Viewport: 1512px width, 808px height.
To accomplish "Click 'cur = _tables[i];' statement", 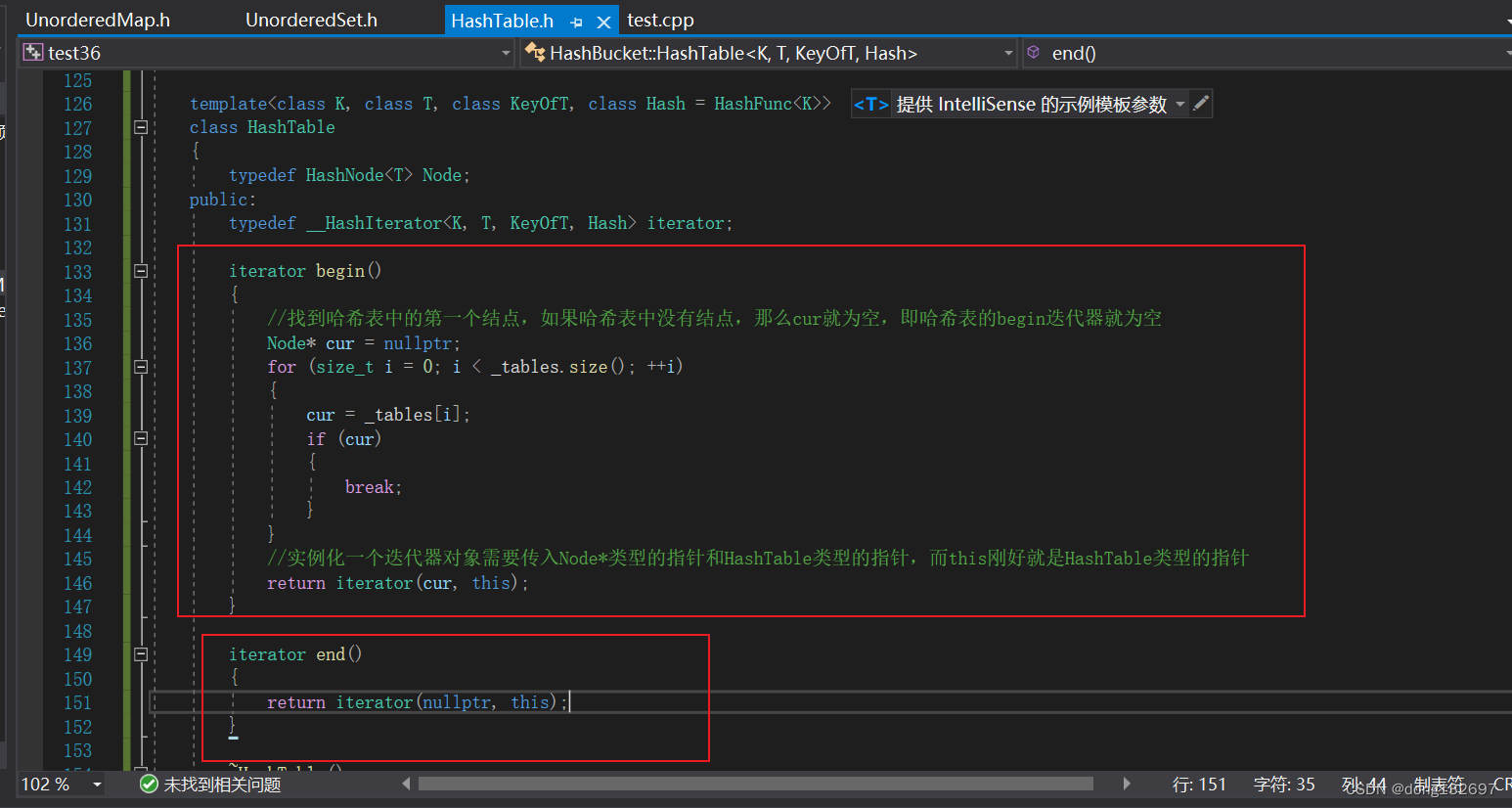I will point(387,415).
